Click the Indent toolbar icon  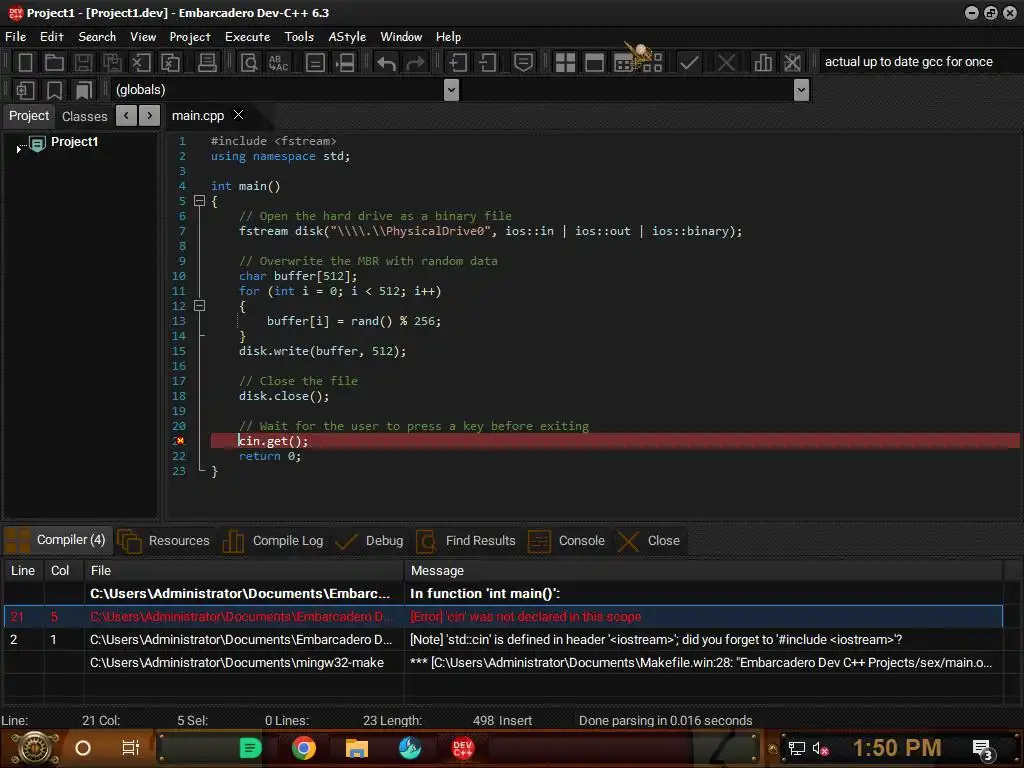click(x=457, y=63)
